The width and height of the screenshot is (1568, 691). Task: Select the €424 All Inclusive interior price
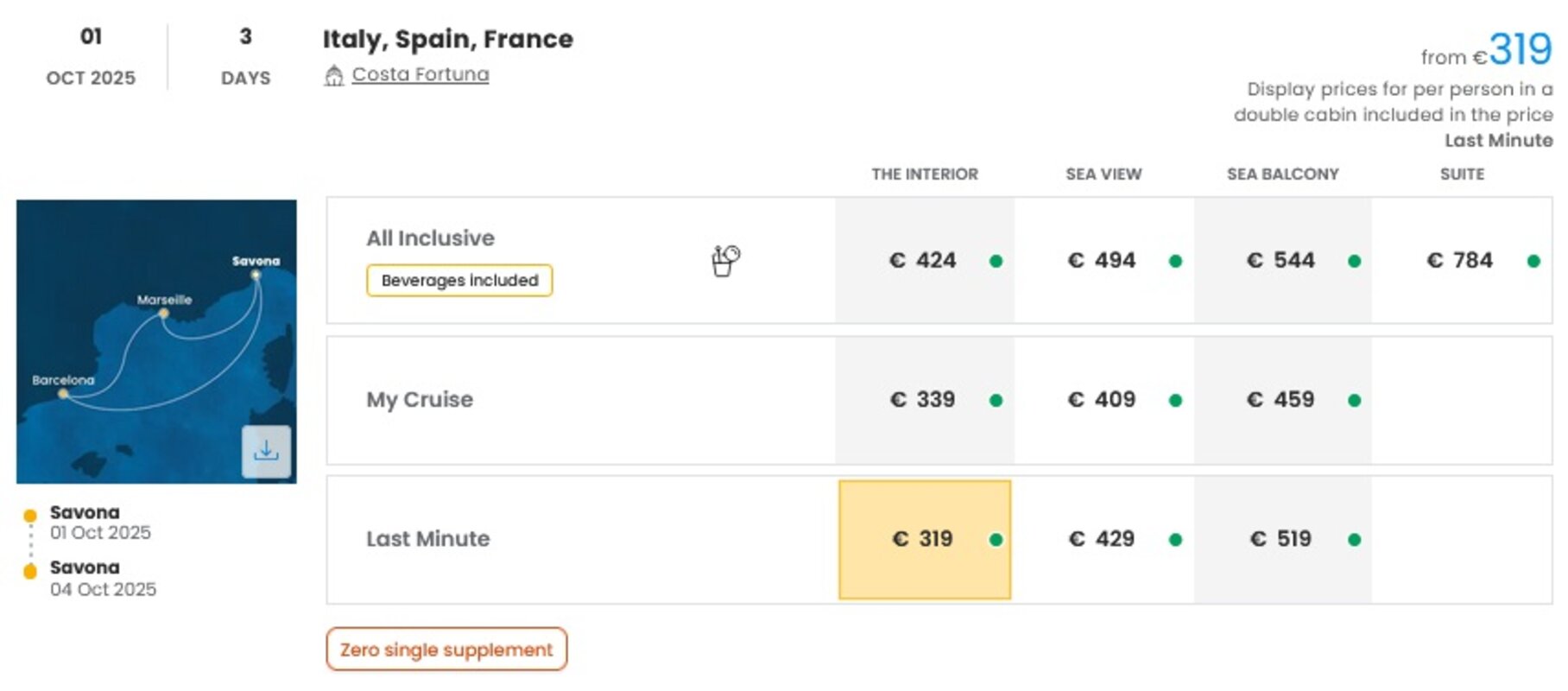pos(925,261)
